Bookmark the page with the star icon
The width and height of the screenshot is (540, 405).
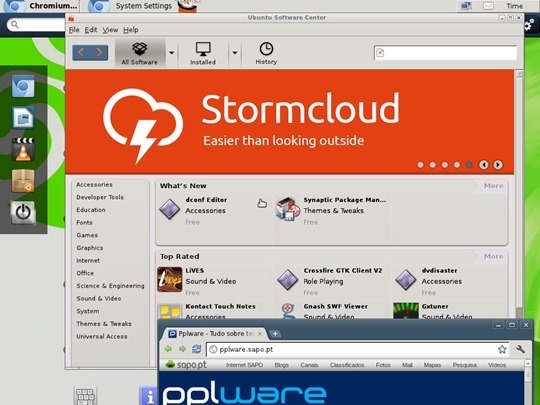502,350
